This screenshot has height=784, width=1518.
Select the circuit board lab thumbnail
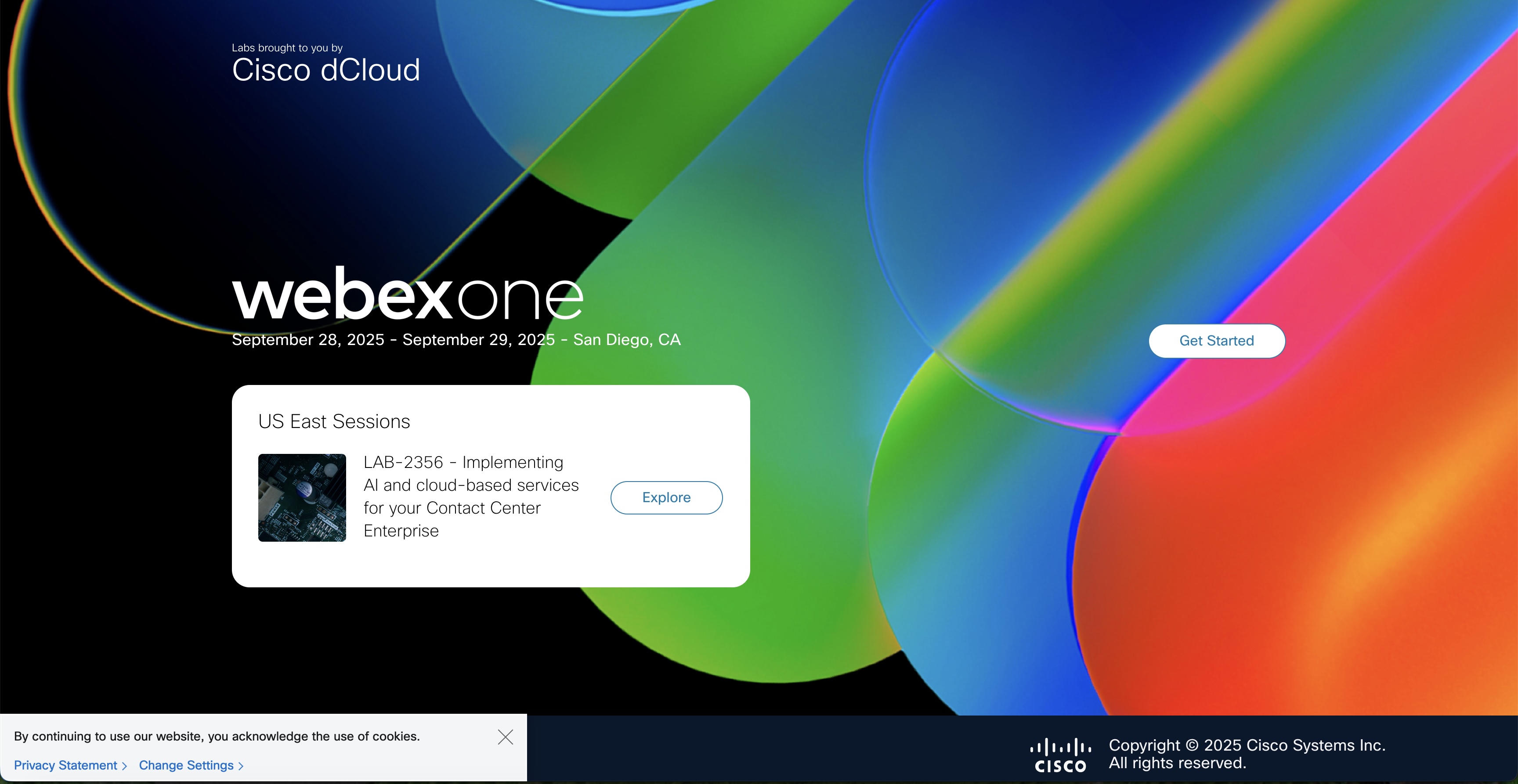[302, 497]
